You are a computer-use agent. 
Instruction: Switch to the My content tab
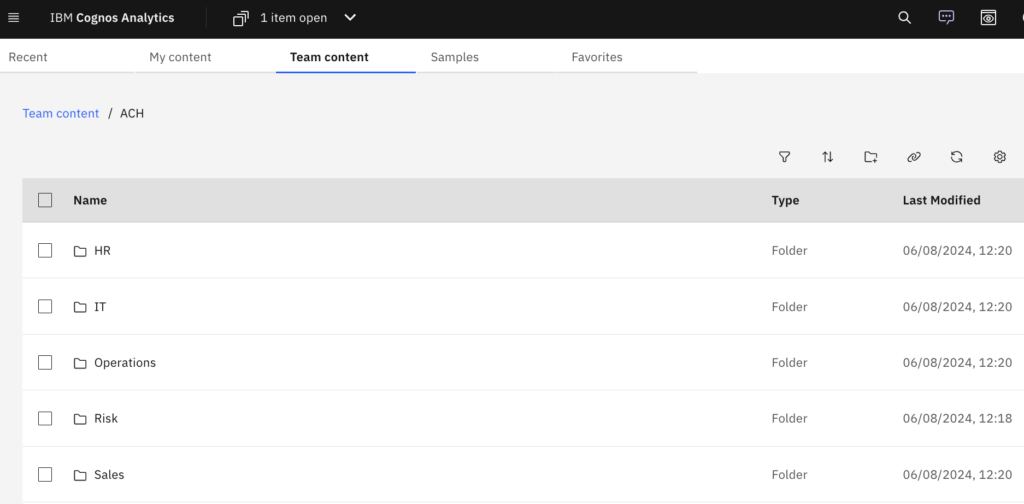pos(180,57)
